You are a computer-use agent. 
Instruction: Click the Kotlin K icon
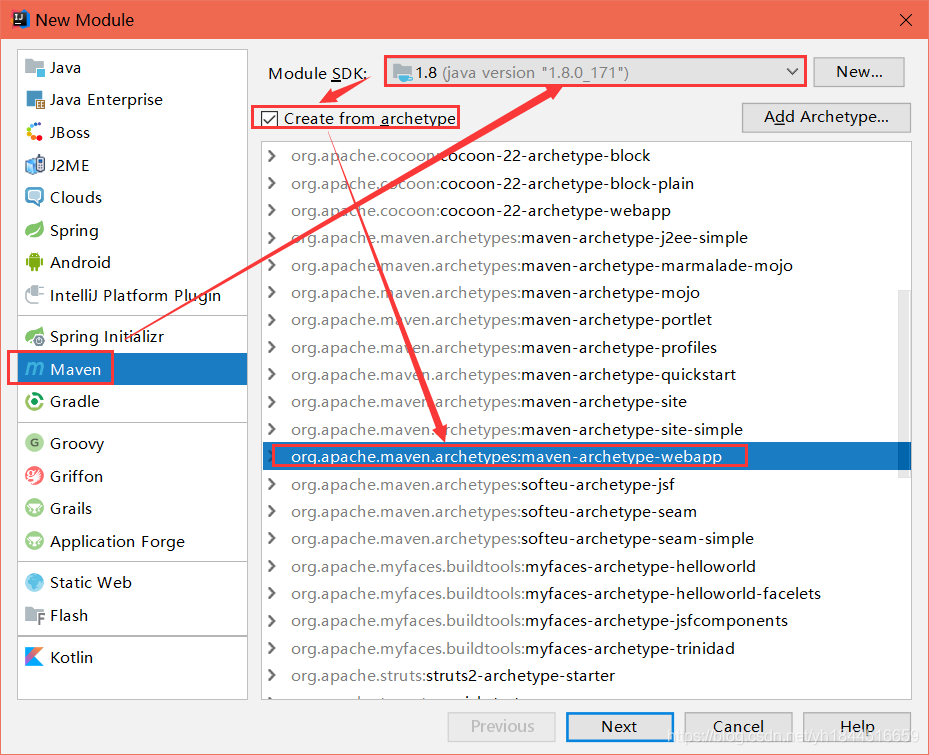[35, 657]
